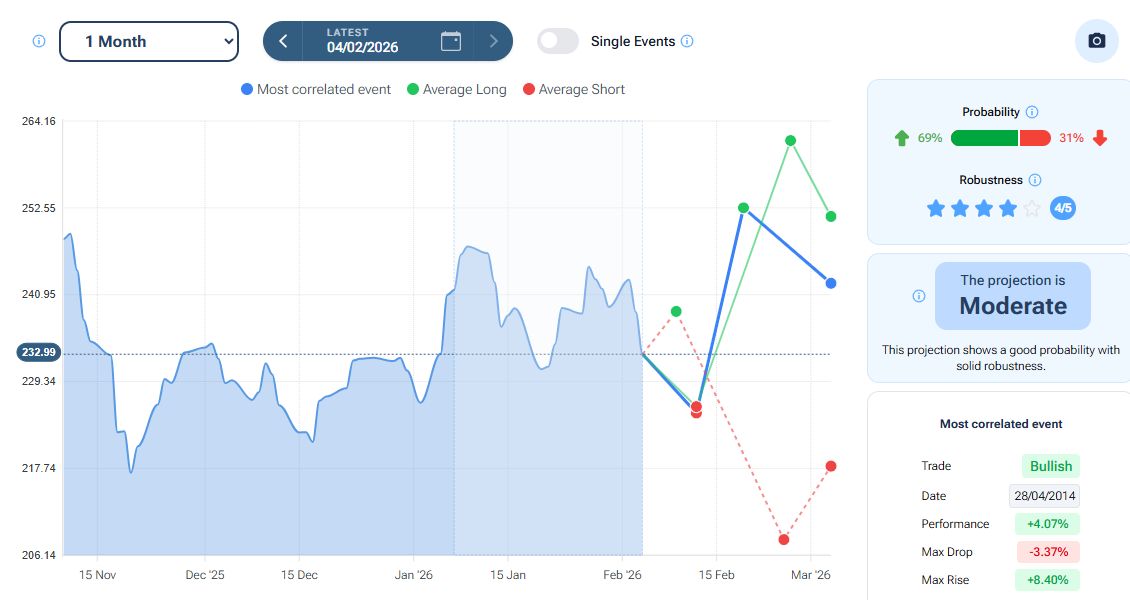The height and width of the screenshot is (600, 1130).
Task: Click the 4/5 robustness rating badge
Action: coord(1063,209)
